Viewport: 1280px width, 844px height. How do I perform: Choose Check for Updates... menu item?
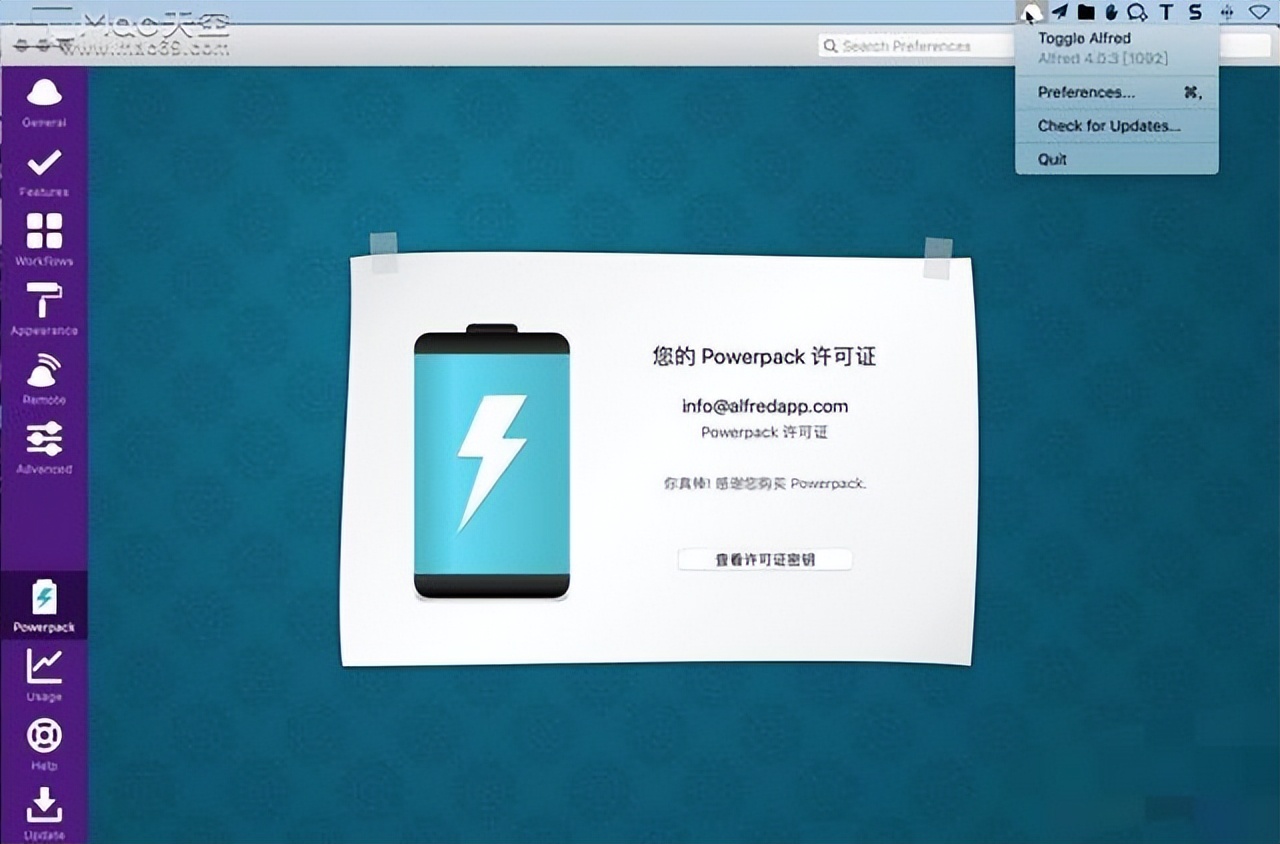tap(1117, 126)
